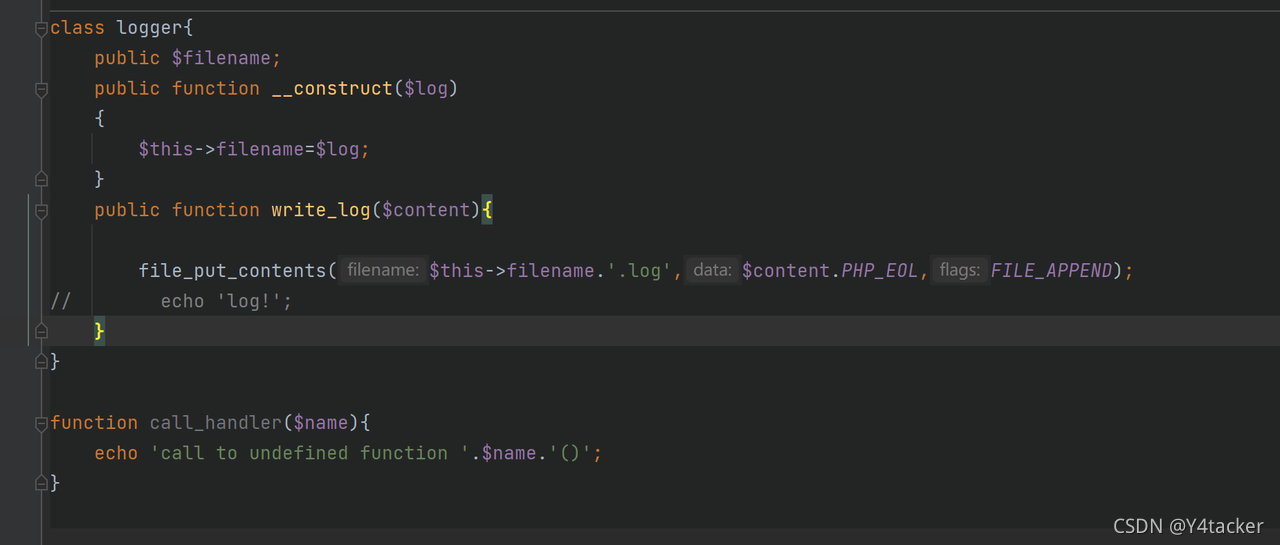Click the 'call to undefined function ' string

click(310, 453)
